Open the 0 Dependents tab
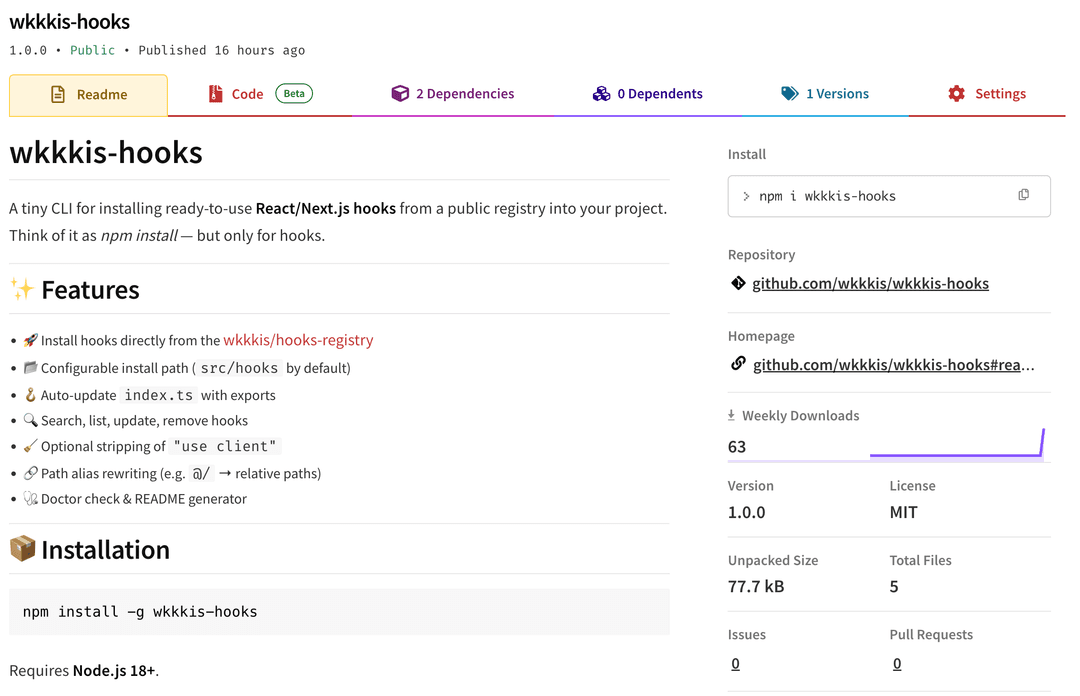1080x696 pixels. [659, 94]
